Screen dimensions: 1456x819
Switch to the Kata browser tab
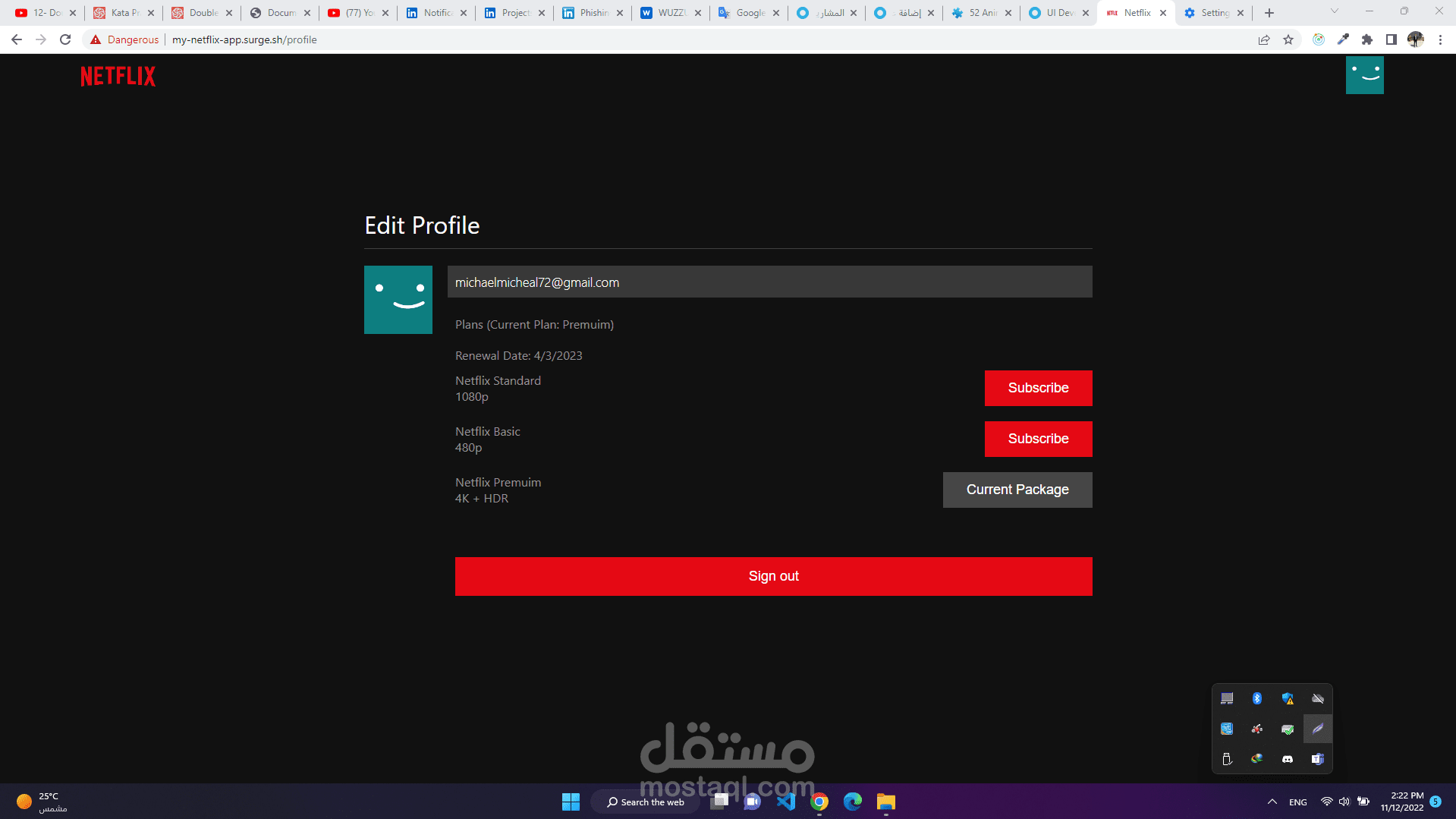point(124,13)
